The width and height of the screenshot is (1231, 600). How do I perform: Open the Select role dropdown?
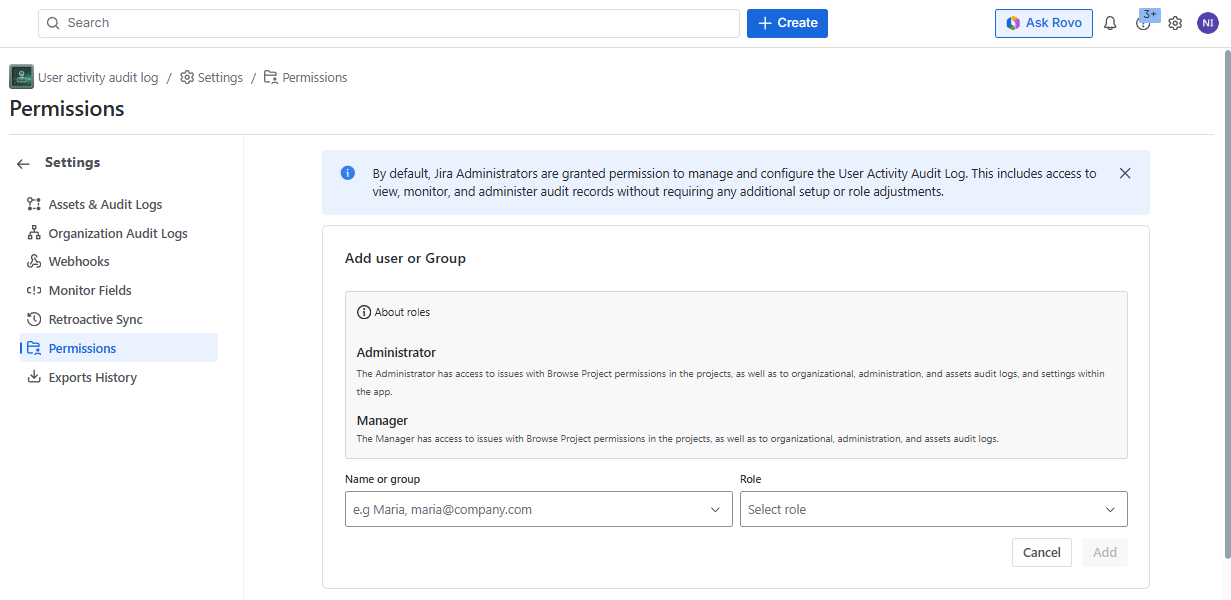(x=934, y=509)
